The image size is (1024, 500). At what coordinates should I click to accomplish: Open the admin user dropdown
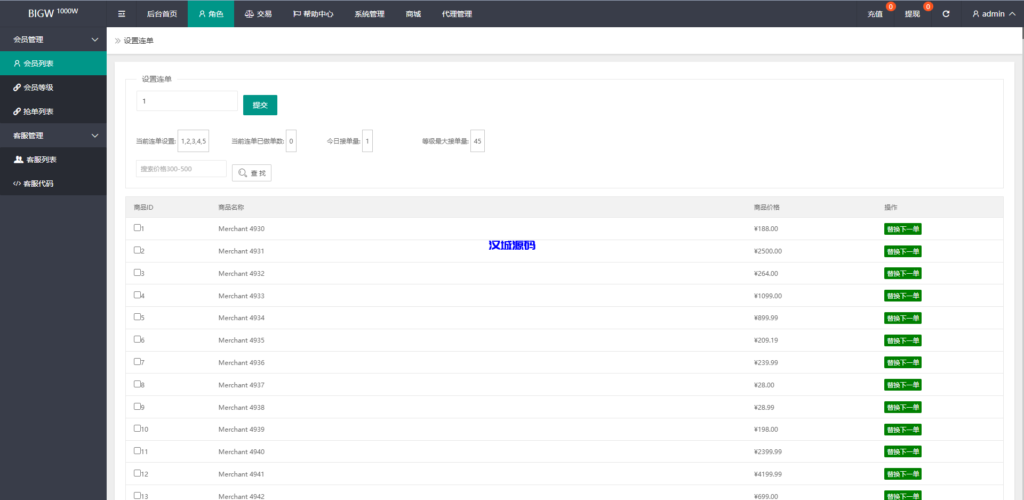(993, 14)
